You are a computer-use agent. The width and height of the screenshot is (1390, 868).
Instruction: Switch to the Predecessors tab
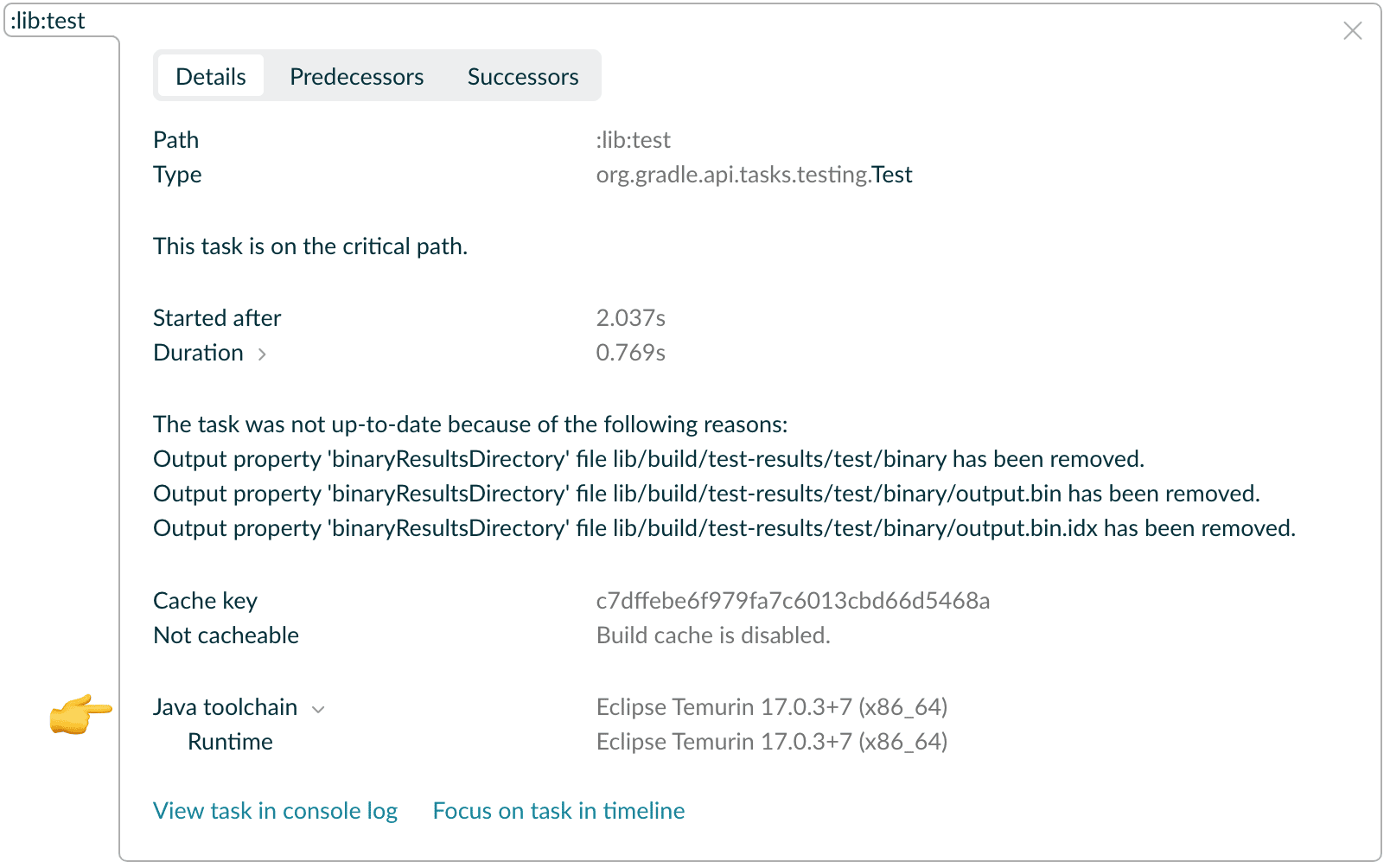tap(356, 77)
